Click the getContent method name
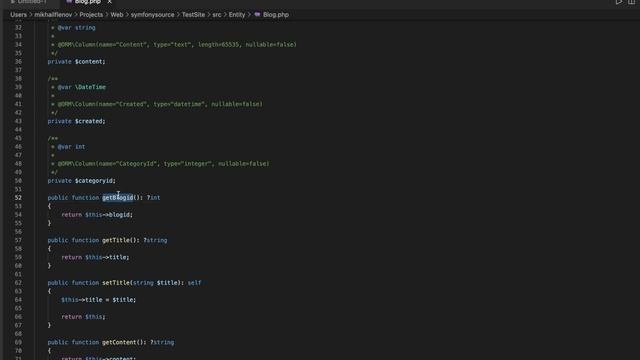This screenshot has width=640, height=360. (119, 342)
